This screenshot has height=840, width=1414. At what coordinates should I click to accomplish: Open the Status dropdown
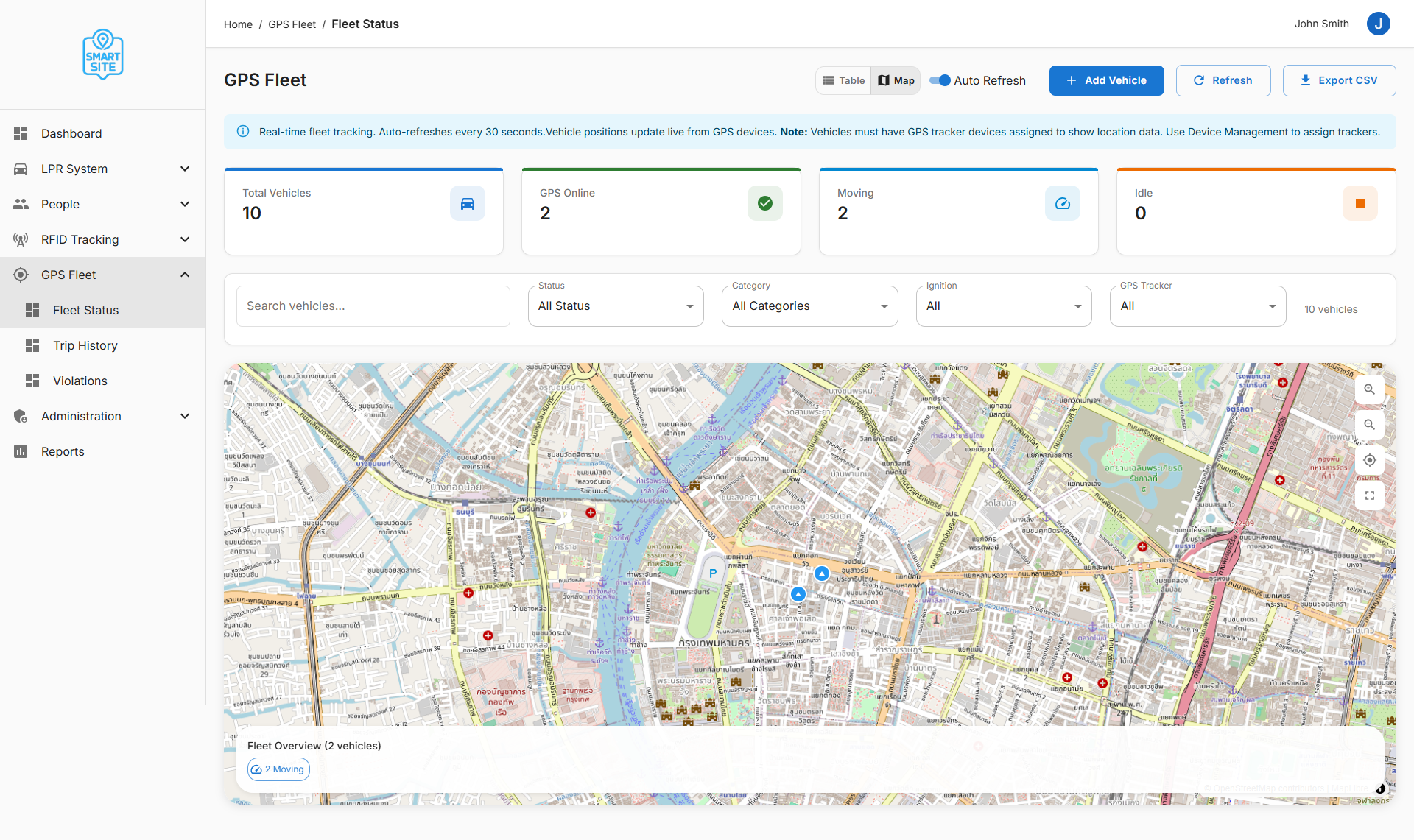[x=616, y=306]
